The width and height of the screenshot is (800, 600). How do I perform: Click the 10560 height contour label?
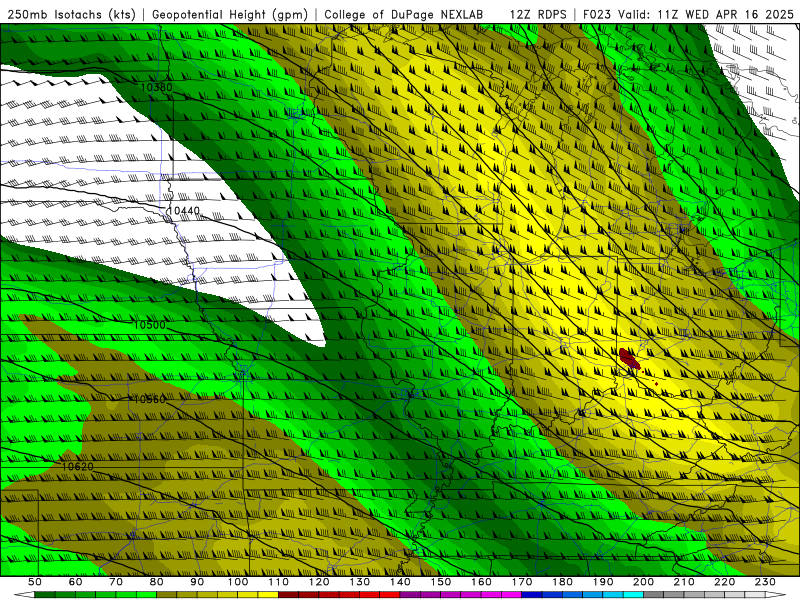[149, 399]
